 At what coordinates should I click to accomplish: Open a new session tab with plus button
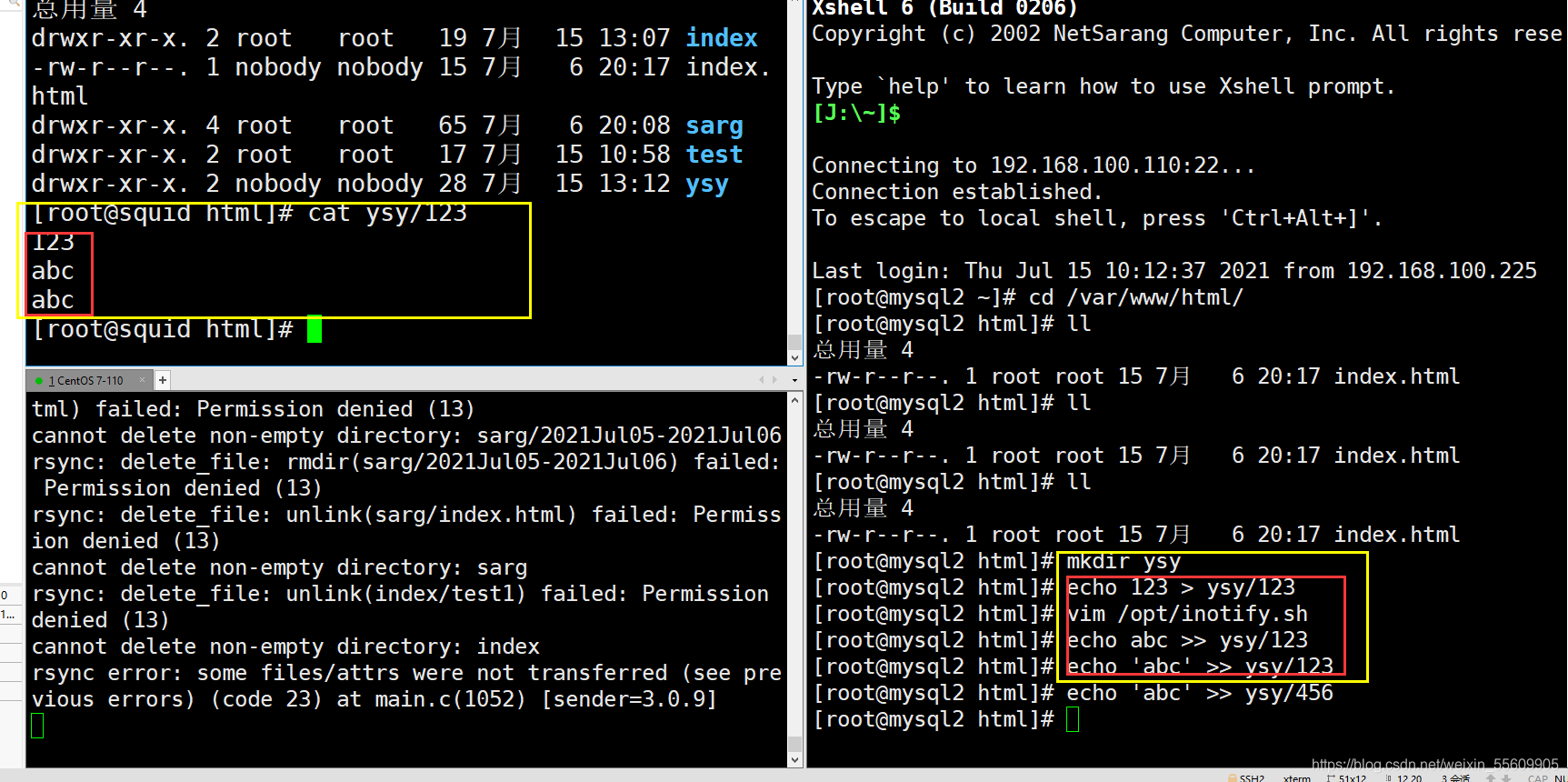click(x=162, y=380)
